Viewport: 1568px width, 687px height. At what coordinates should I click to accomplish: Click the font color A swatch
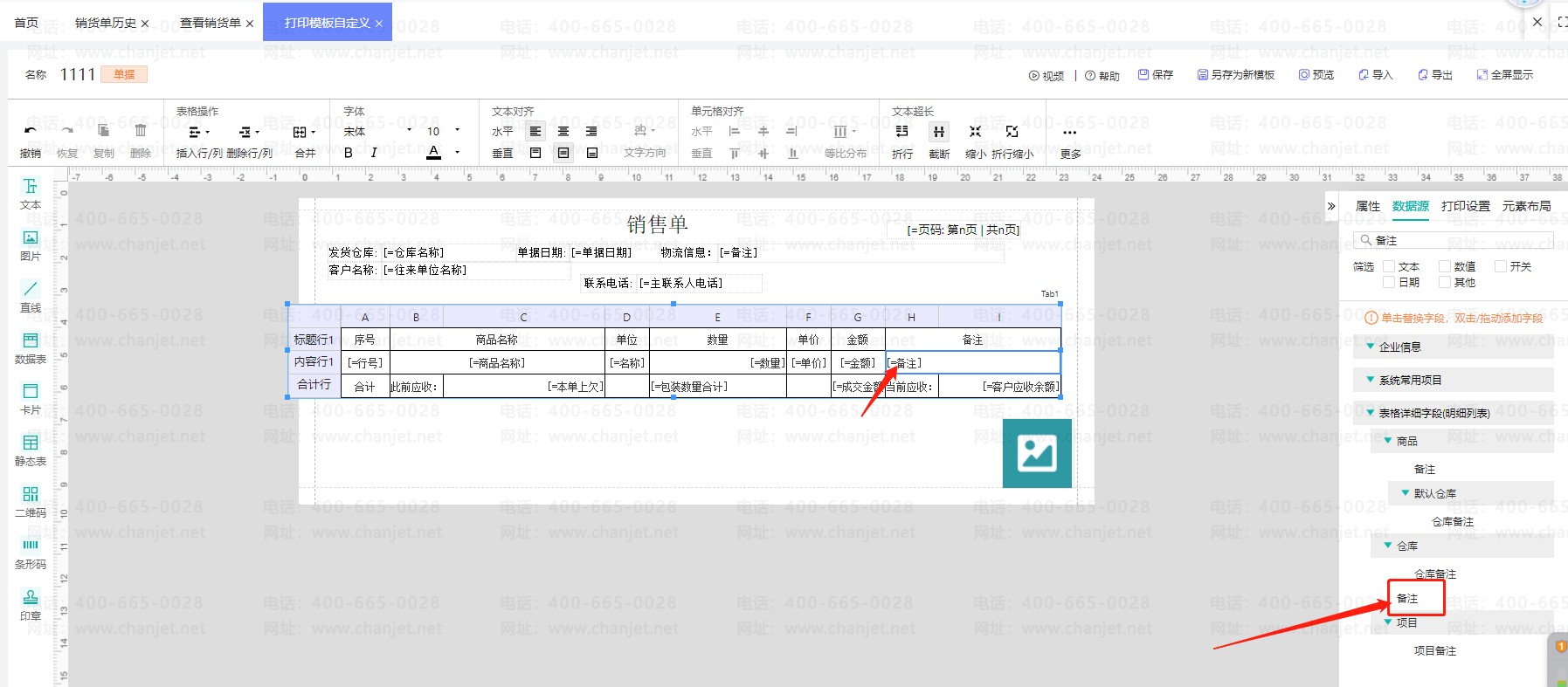[434, 153]
